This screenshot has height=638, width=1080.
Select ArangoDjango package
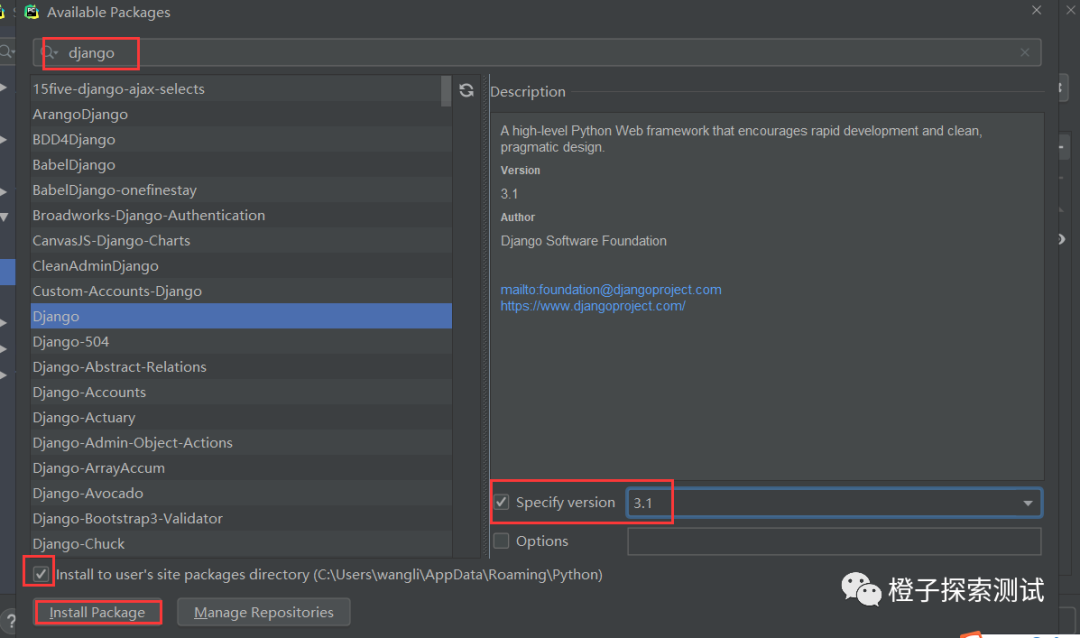tap(241, 114)
